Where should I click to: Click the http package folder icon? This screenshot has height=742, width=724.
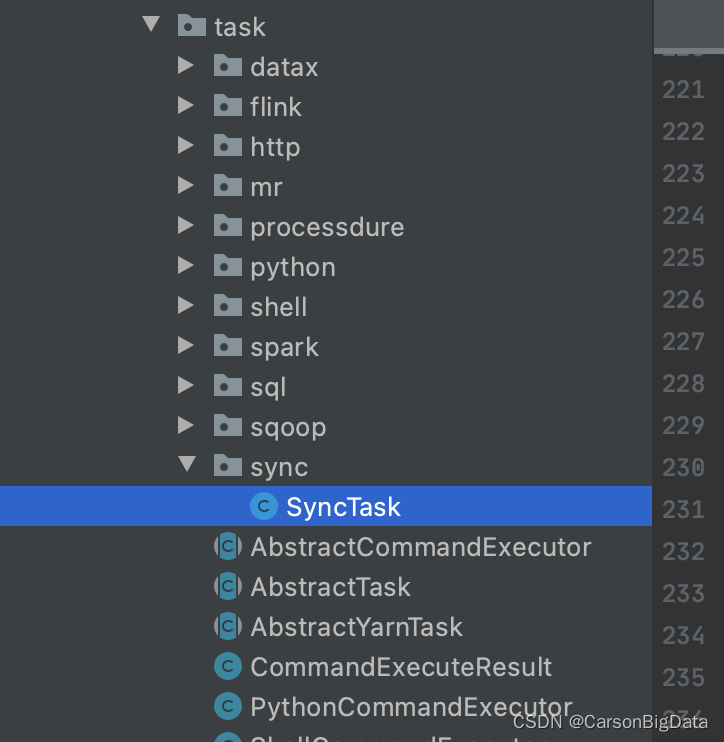pos(228,145)
